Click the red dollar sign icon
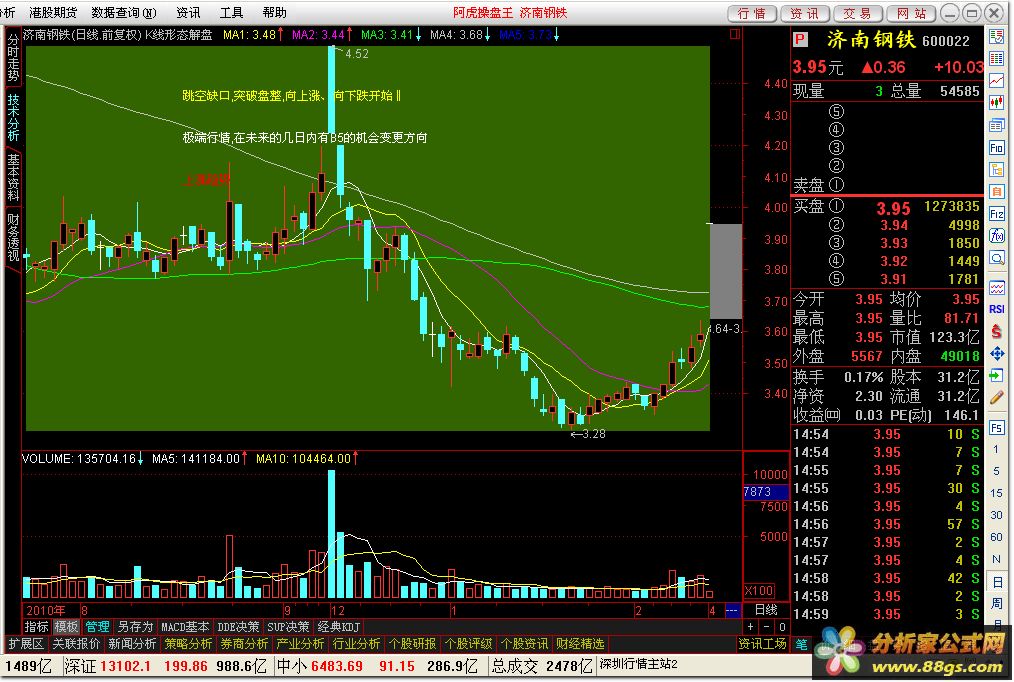Image resolution: width=1014 pixels, height=682 pixels. [997, 331]
